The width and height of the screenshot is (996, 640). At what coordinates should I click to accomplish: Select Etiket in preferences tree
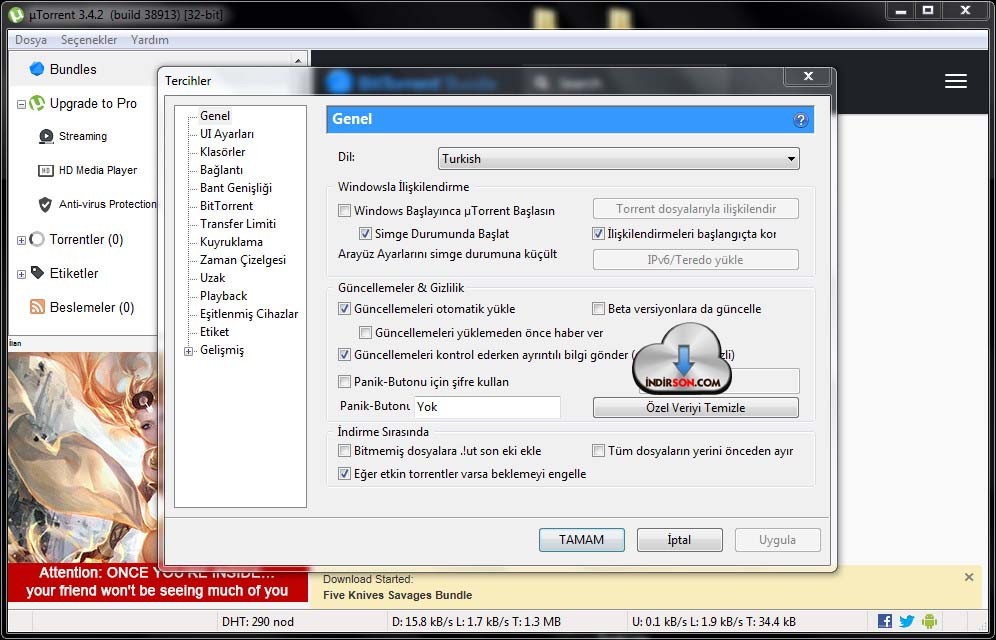pyautogui.click(x=214, y=331)
